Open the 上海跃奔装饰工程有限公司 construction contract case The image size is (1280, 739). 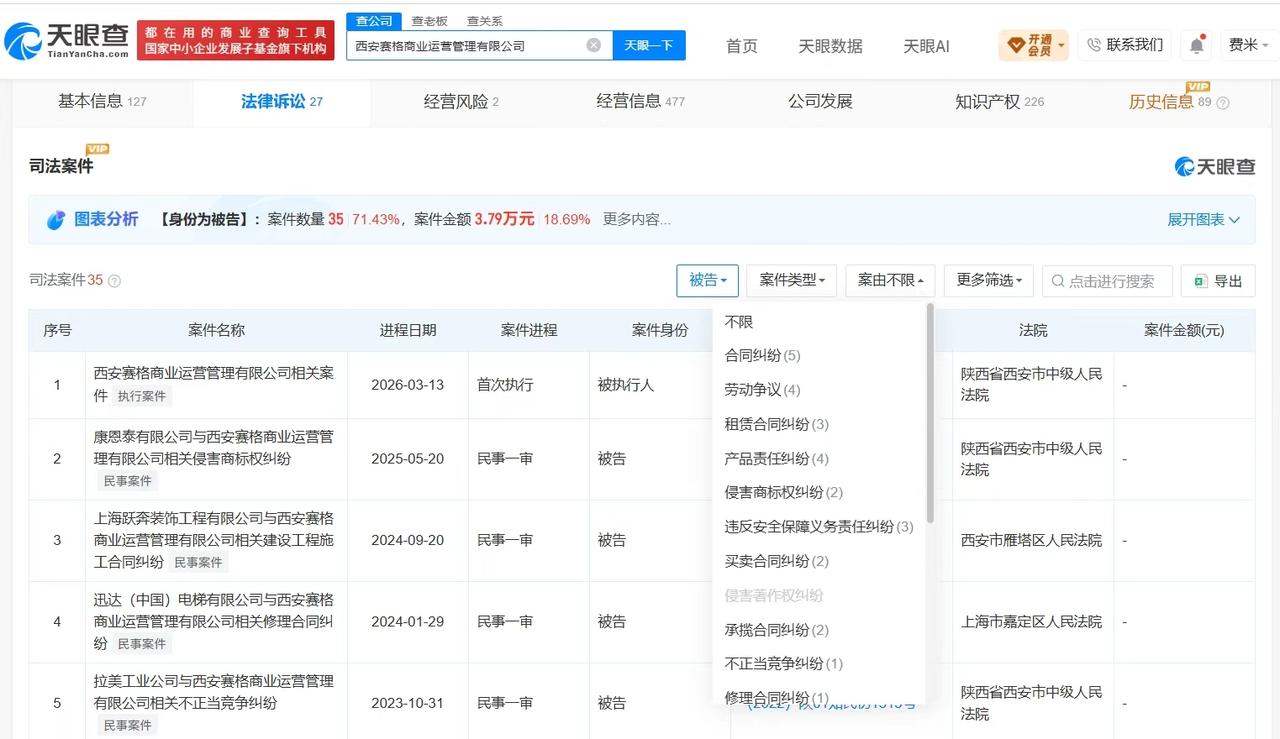pos(213,540)
